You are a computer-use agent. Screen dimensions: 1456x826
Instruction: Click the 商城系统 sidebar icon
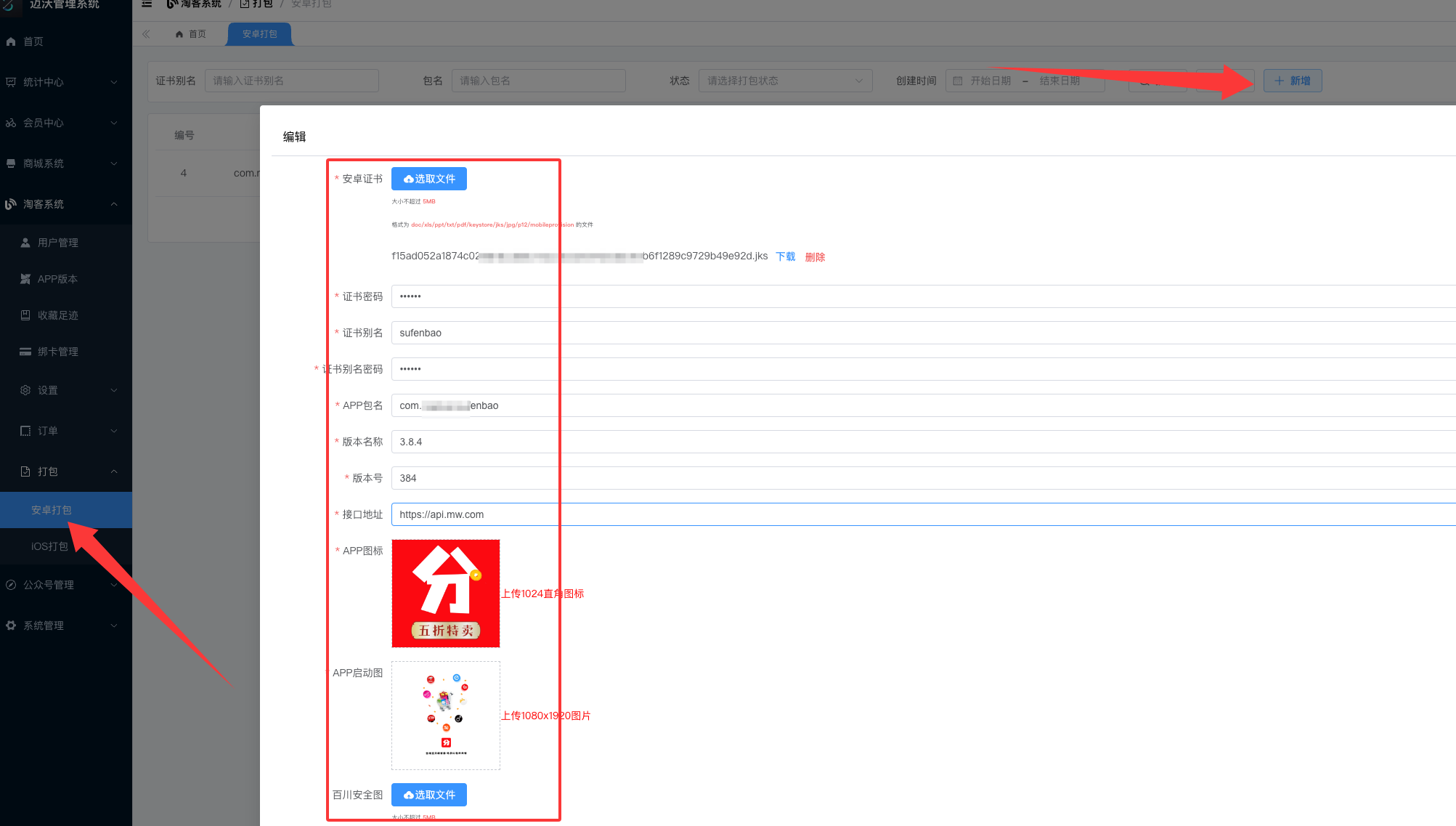click(11, 163)
